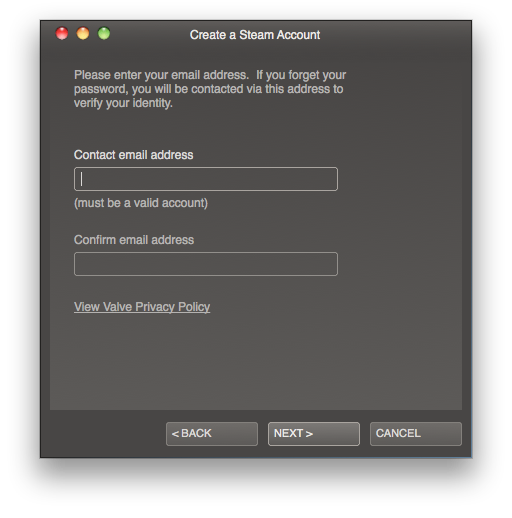Image resolution: width=512 pixels, height=518 pixels.
Task: Click the 'Please enter your email address' instructions
Action: (x=210, y=89)
